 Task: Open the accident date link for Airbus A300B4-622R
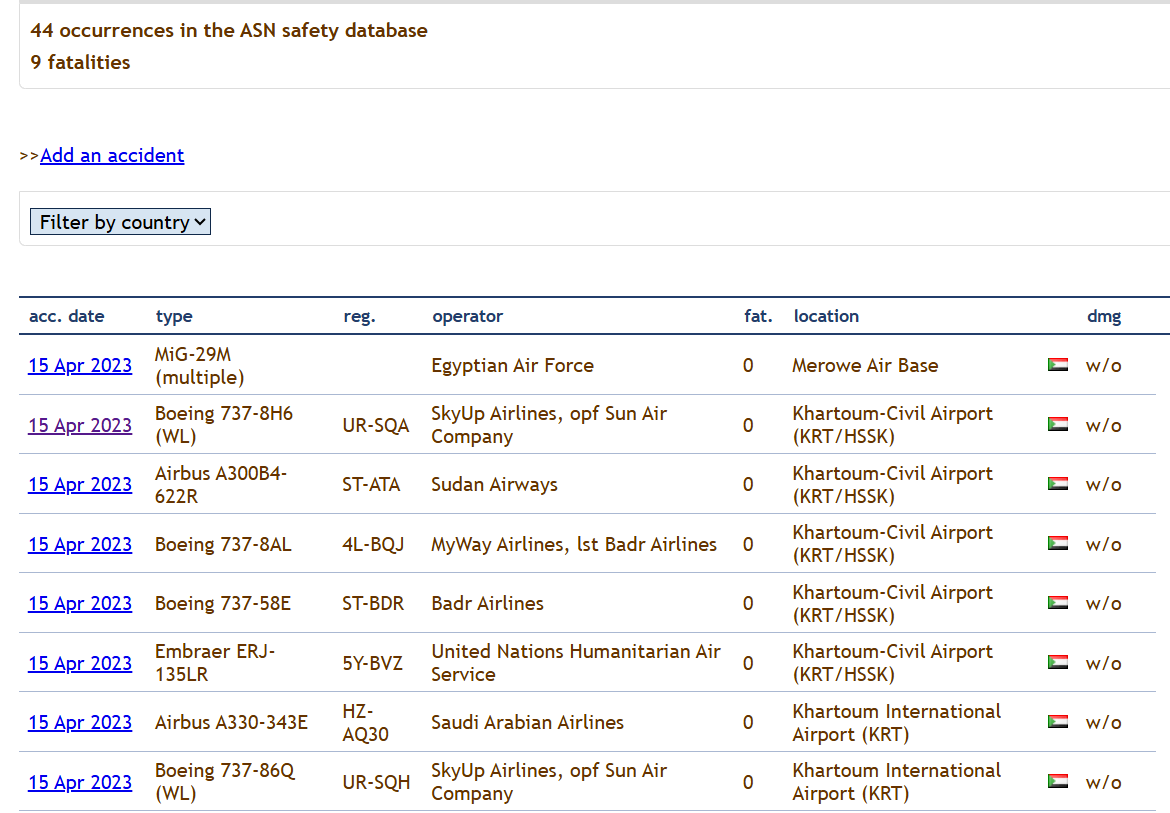tap(80, 484)
